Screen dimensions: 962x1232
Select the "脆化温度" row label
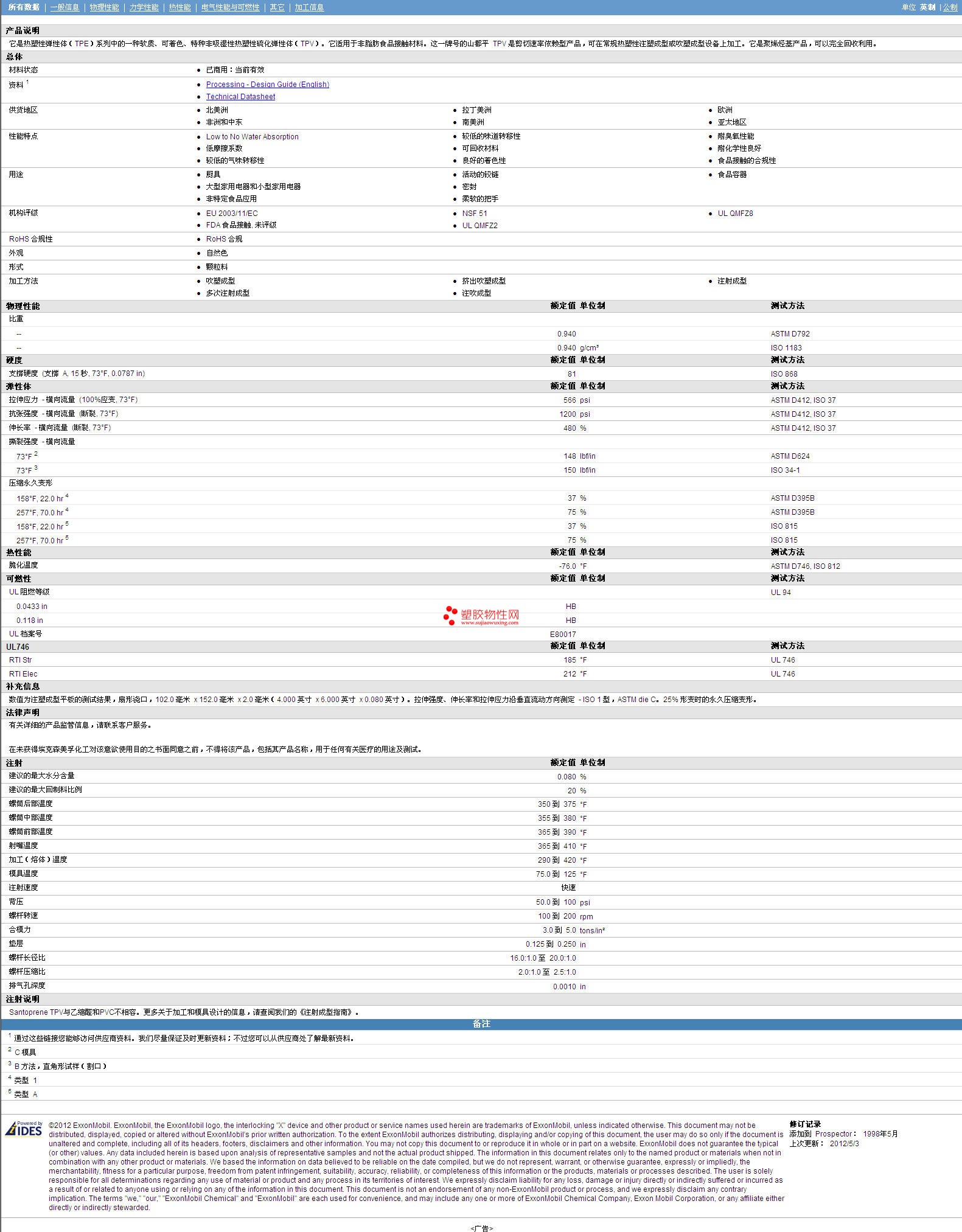pos(23,565)
